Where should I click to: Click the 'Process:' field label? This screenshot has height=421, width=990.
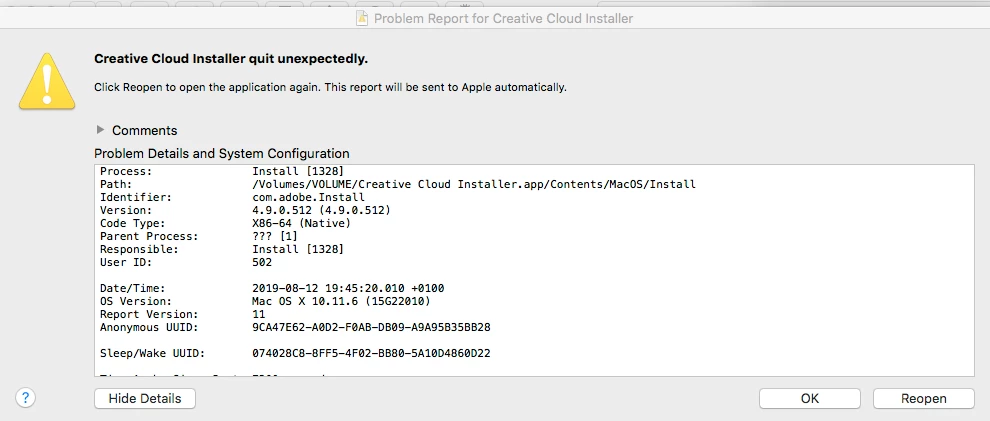pos(126,171)
